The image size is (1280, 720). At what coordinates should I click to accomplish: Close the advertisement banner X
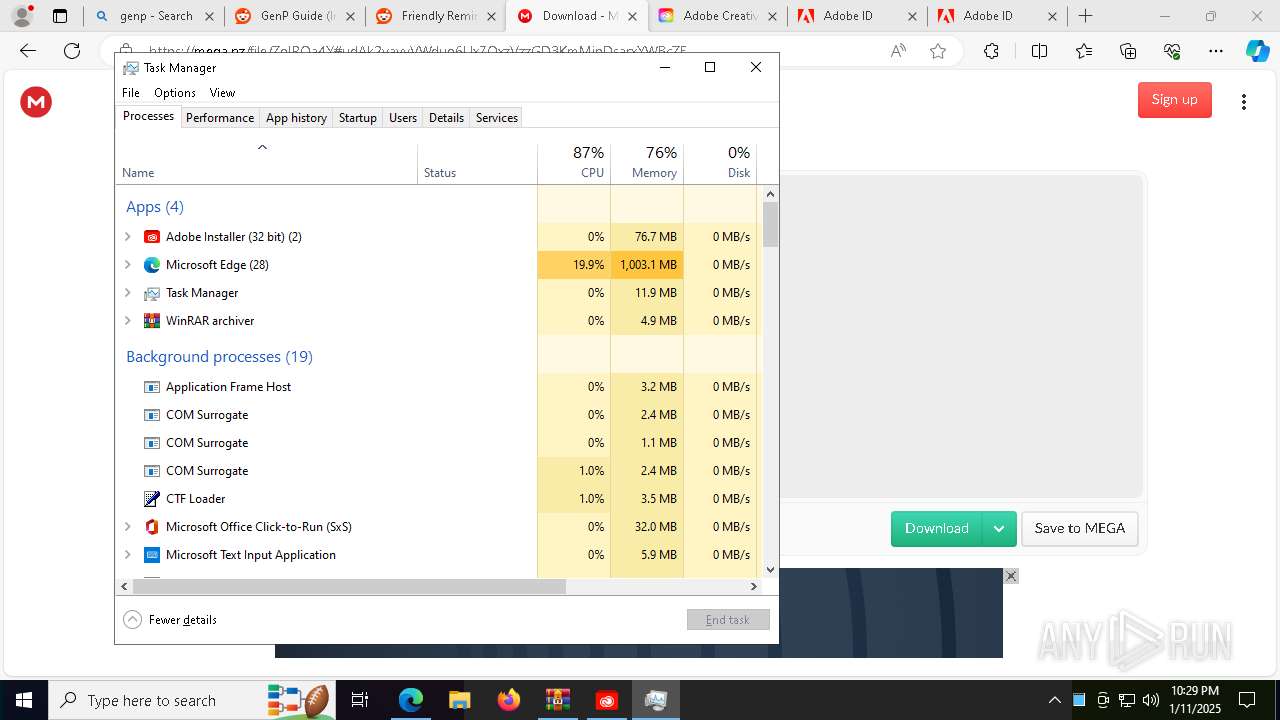tap(1011, 576)
